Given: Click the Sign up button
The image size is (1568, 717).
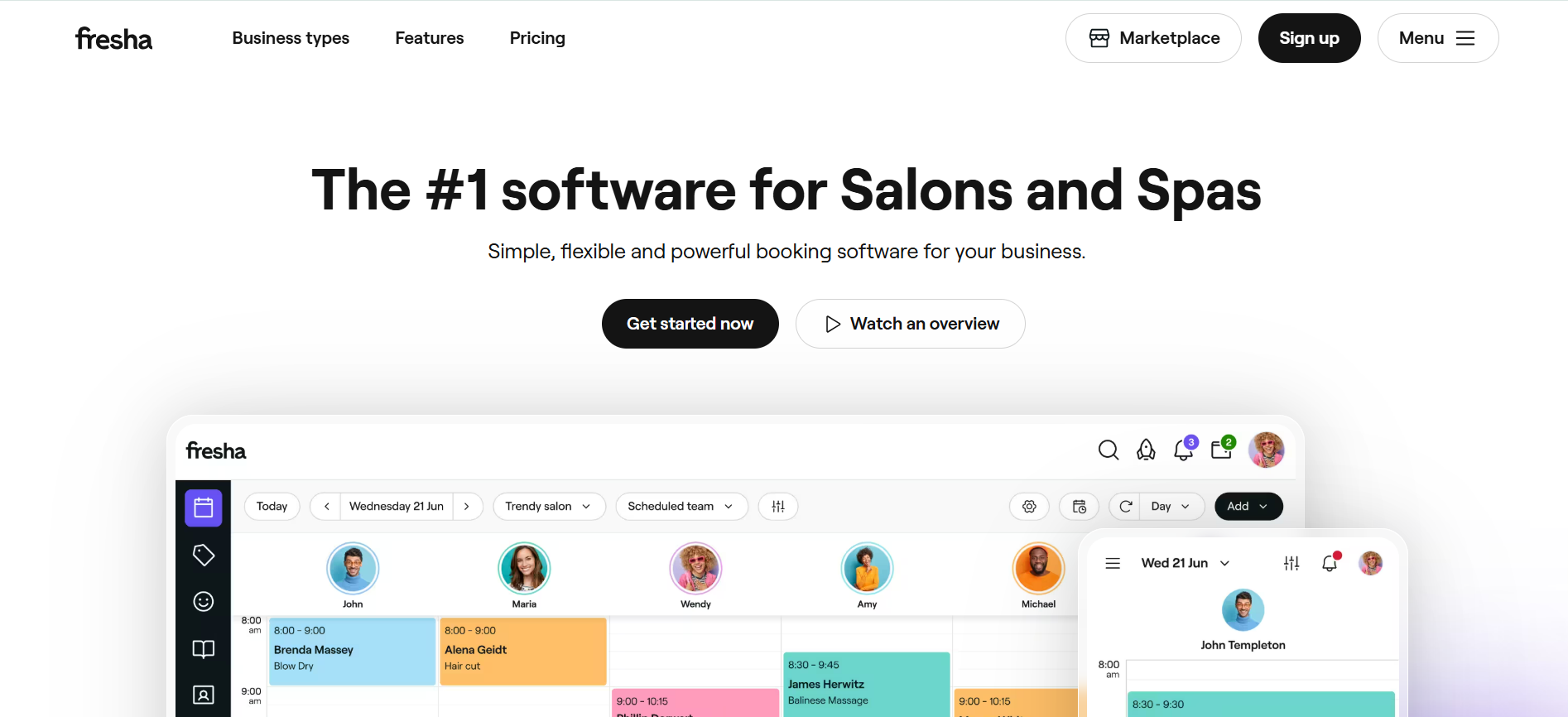Looking at the screenshot, I should [x=1309, y=38].
